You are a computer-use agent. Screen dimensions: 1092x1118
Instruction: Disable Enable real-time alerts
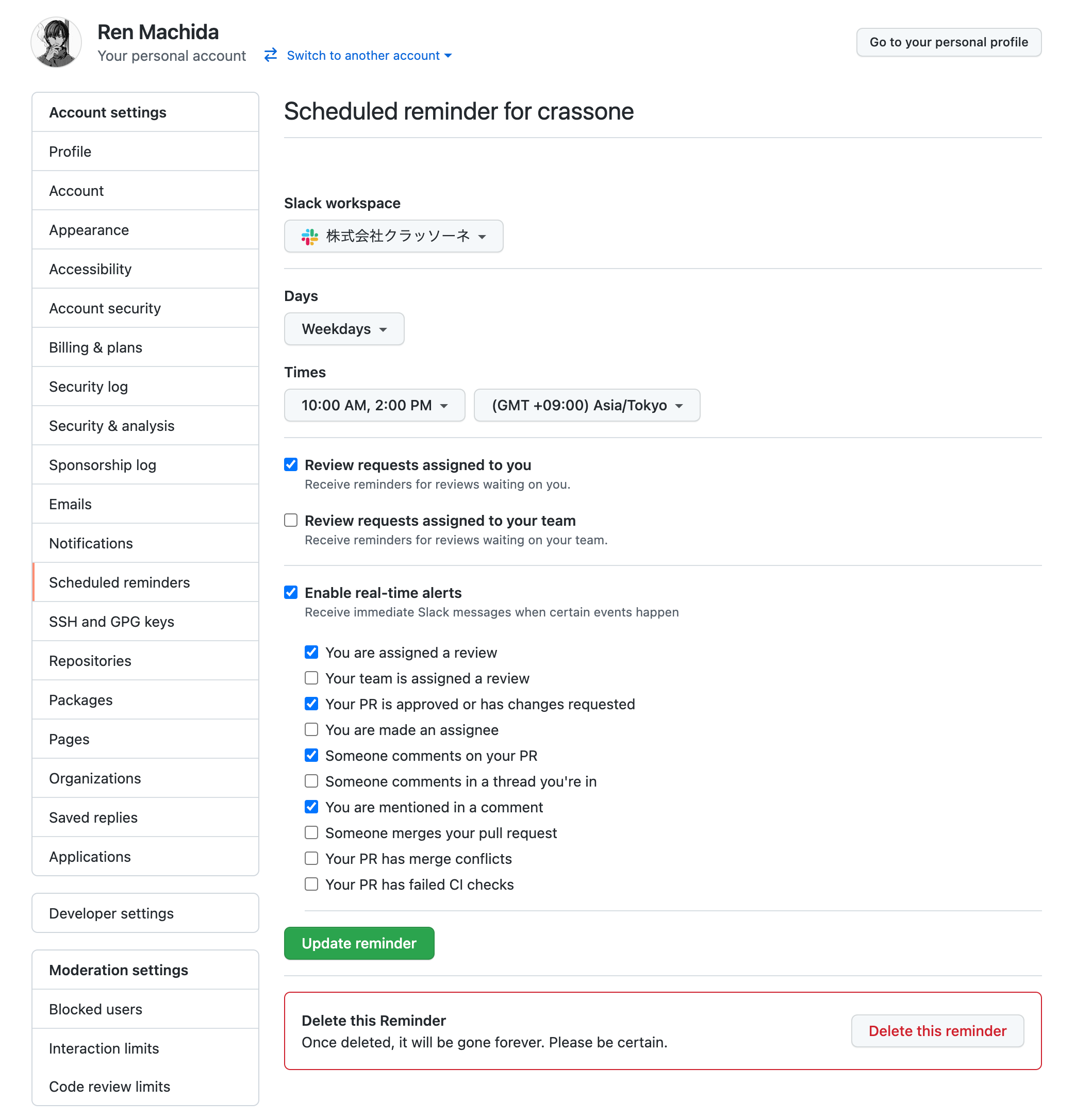pyautogui.click(x=291, y=592)
